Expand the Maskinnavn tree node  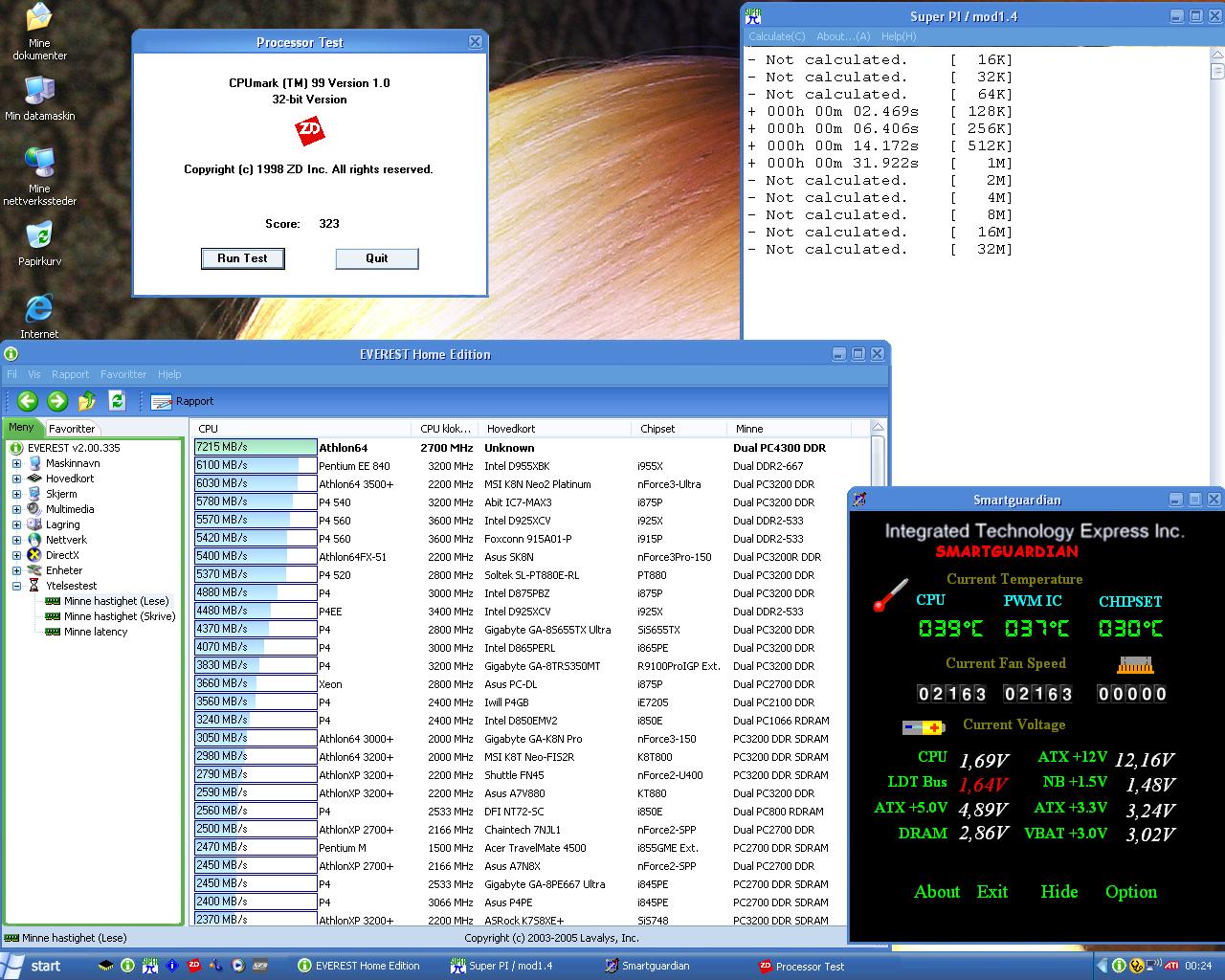(16, 463)
